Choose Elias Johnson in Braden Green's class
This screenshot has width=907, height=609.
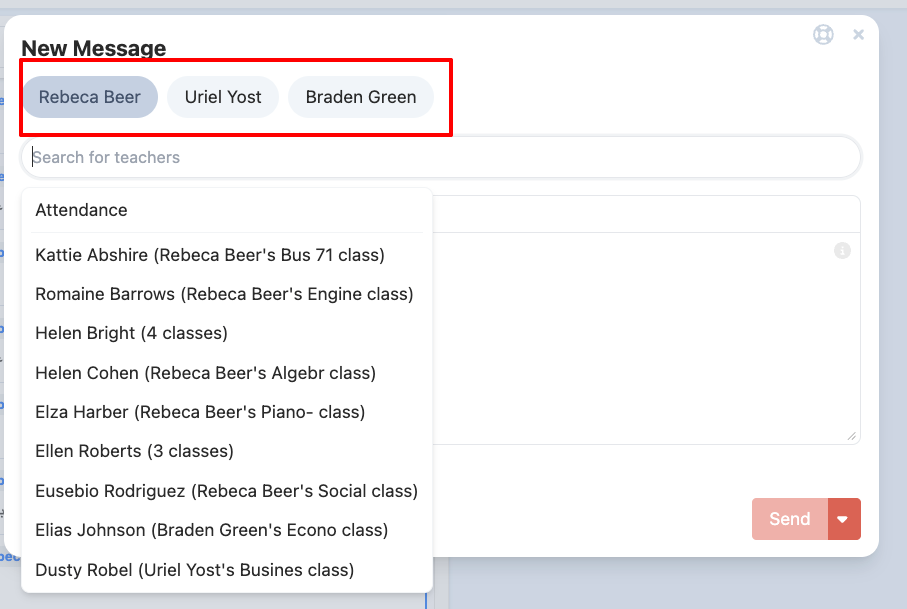(211, 530)
